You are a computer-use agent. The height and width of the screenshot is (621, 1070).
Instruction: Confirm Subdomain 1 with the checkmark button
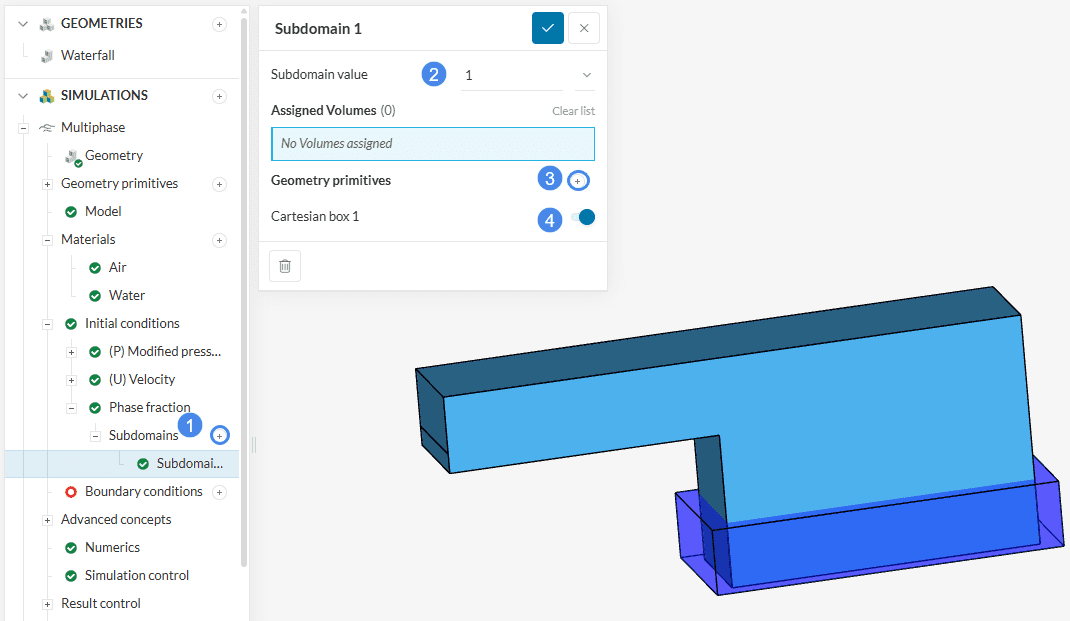coord(548,28)
